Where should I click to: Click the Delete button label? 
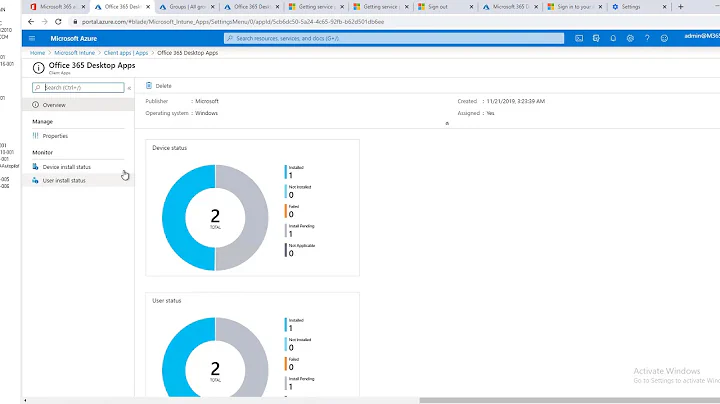[163, 86]
